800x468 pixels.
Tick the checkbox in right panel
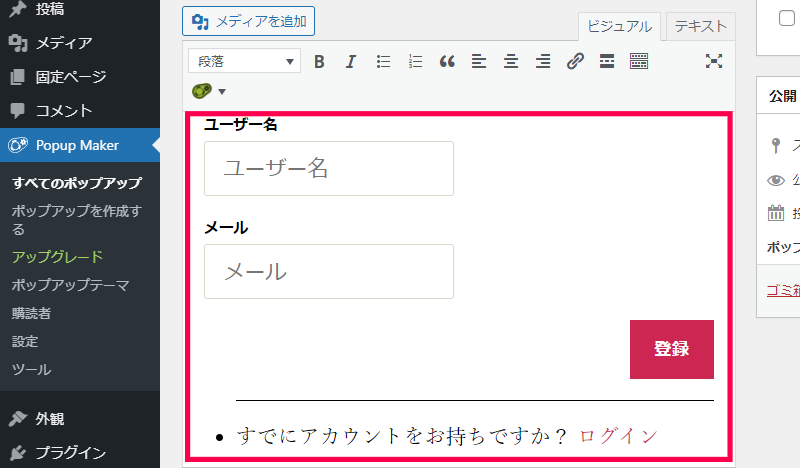click(786, 18)
